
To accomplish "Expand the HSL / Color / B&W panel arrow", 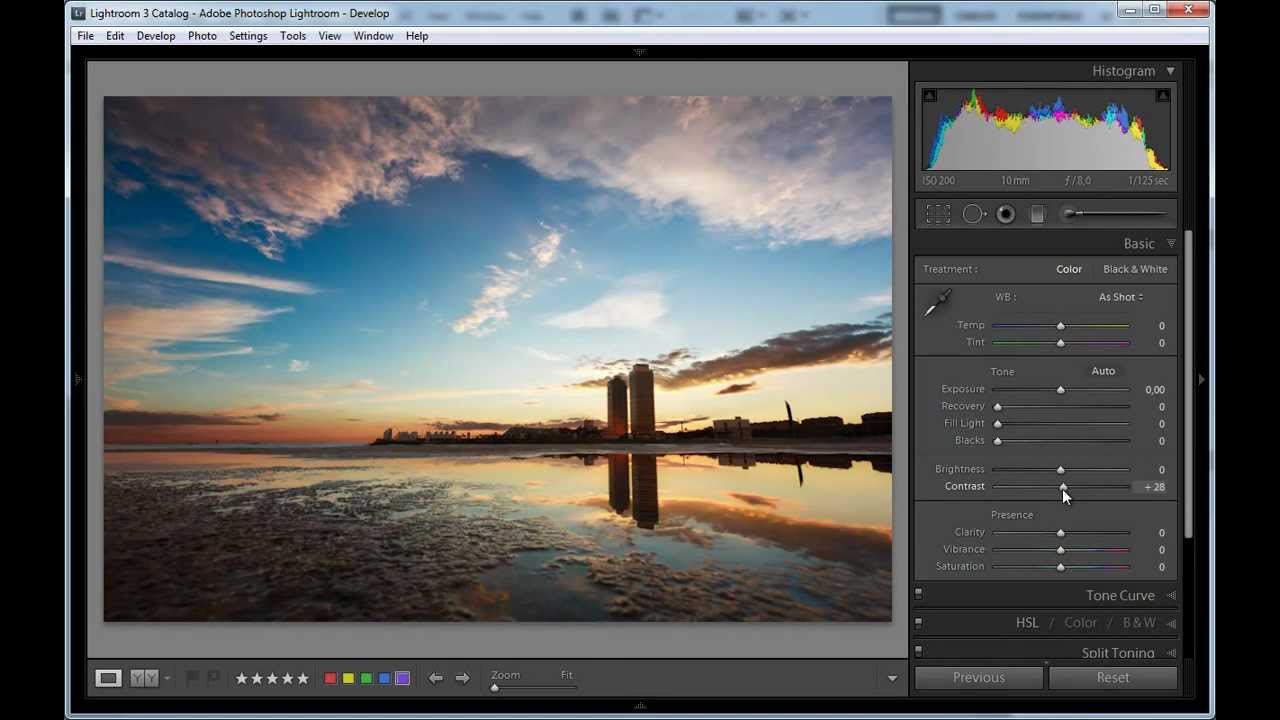I will [1171, 623].
